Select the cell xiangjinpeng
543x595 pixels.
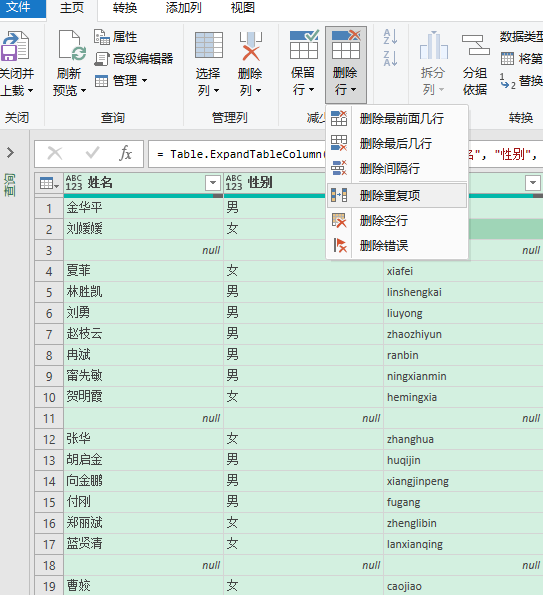463,481
